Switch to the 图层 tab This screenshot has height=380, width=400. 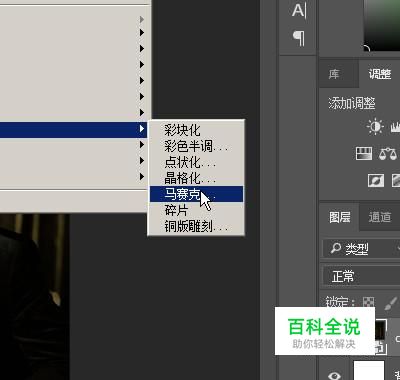340,217
